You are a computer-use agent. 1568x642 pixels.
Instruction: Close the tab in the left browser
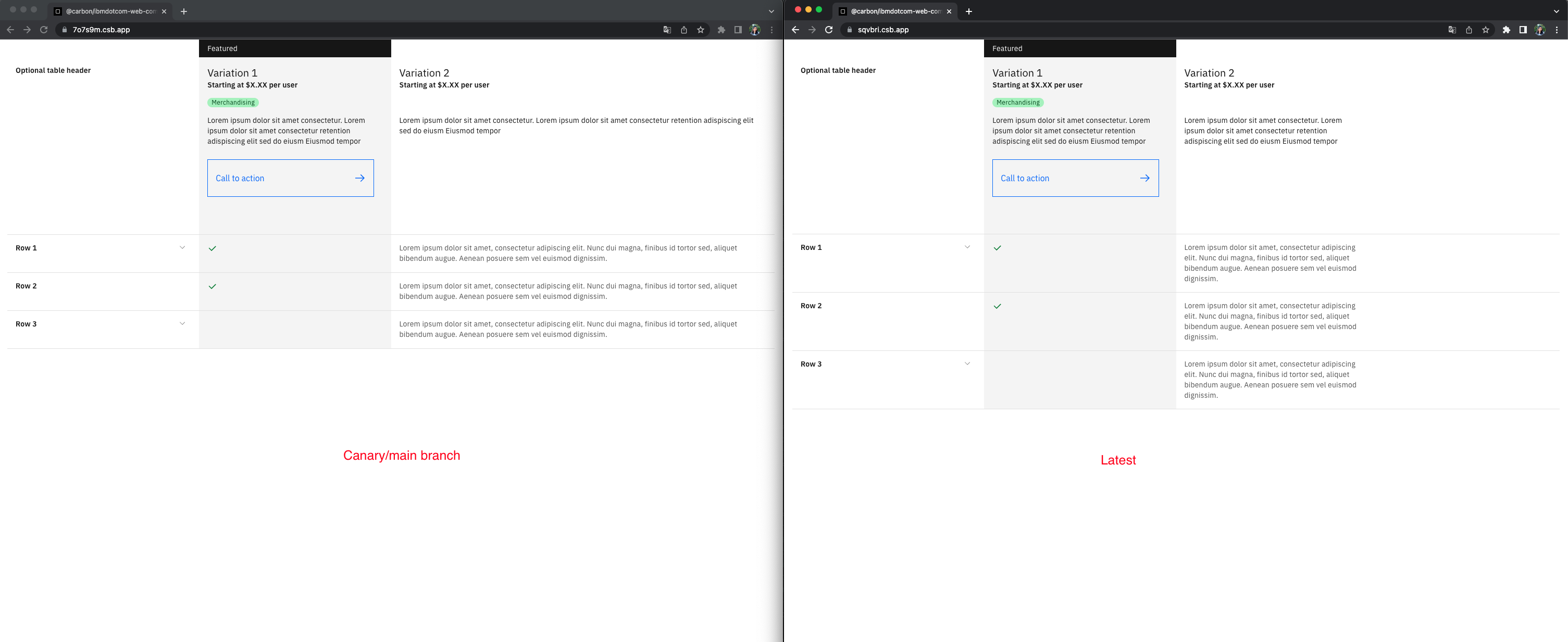(164, 11)
